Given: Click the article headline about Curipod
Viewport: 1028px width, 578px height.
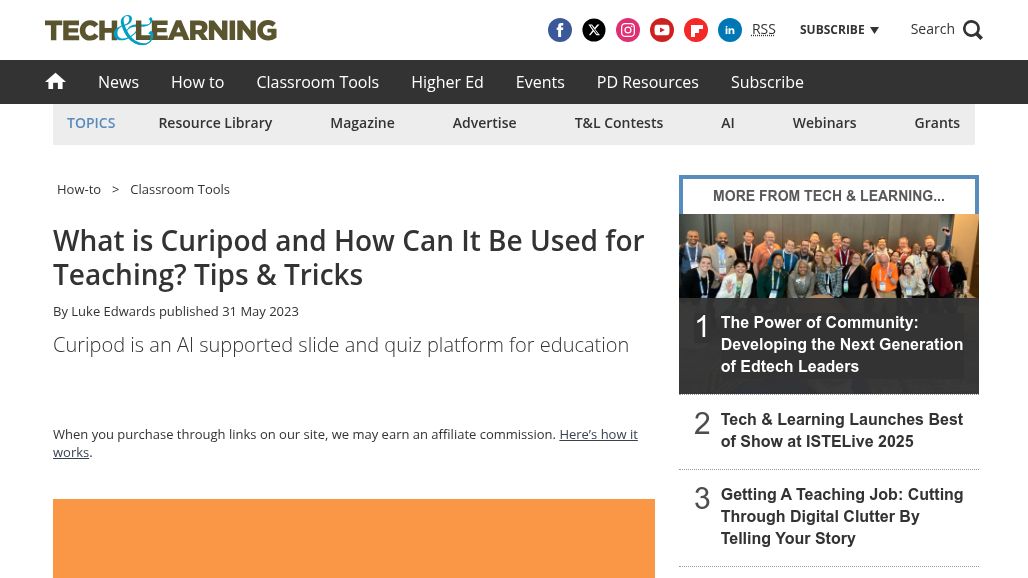Looking at the screenshot, I should click(349, 258).
